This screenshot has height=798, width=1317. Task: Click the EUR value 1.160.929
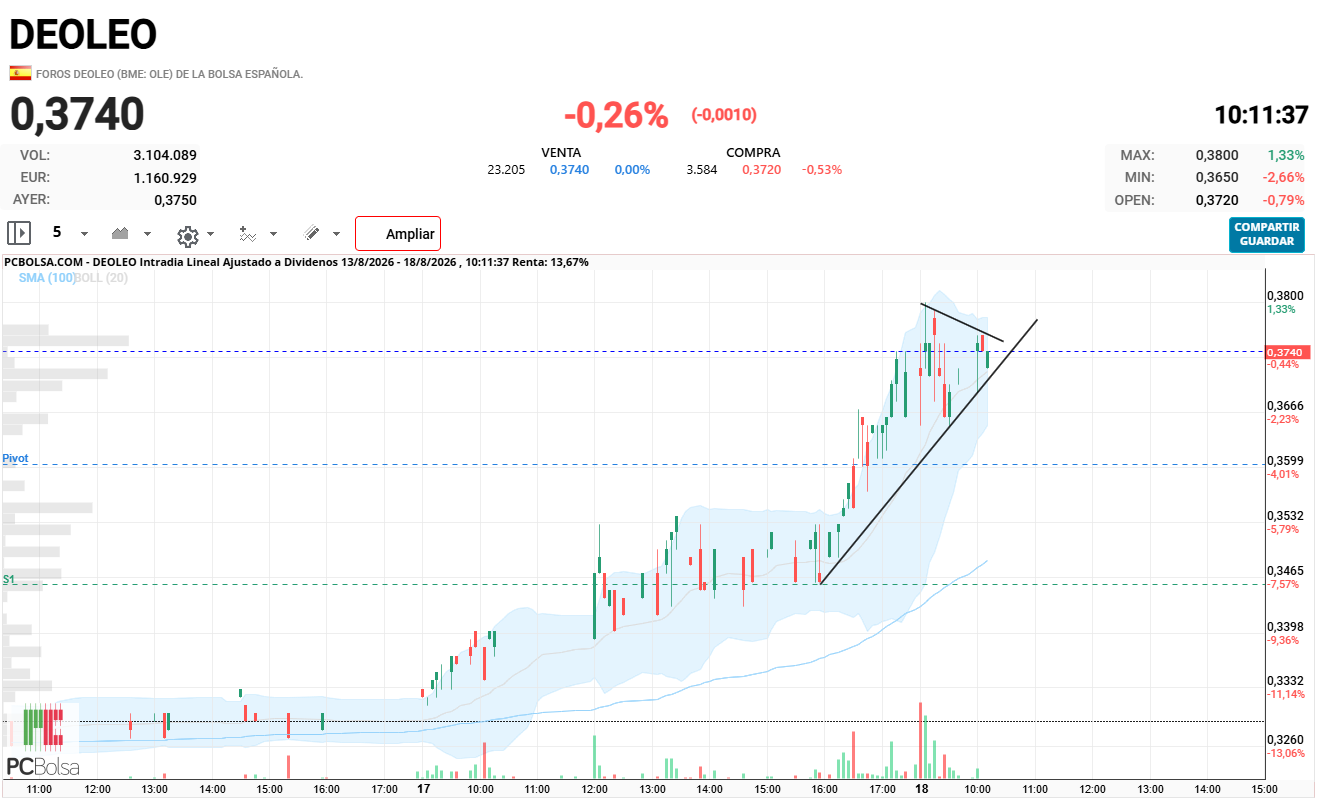click(165, 177)
